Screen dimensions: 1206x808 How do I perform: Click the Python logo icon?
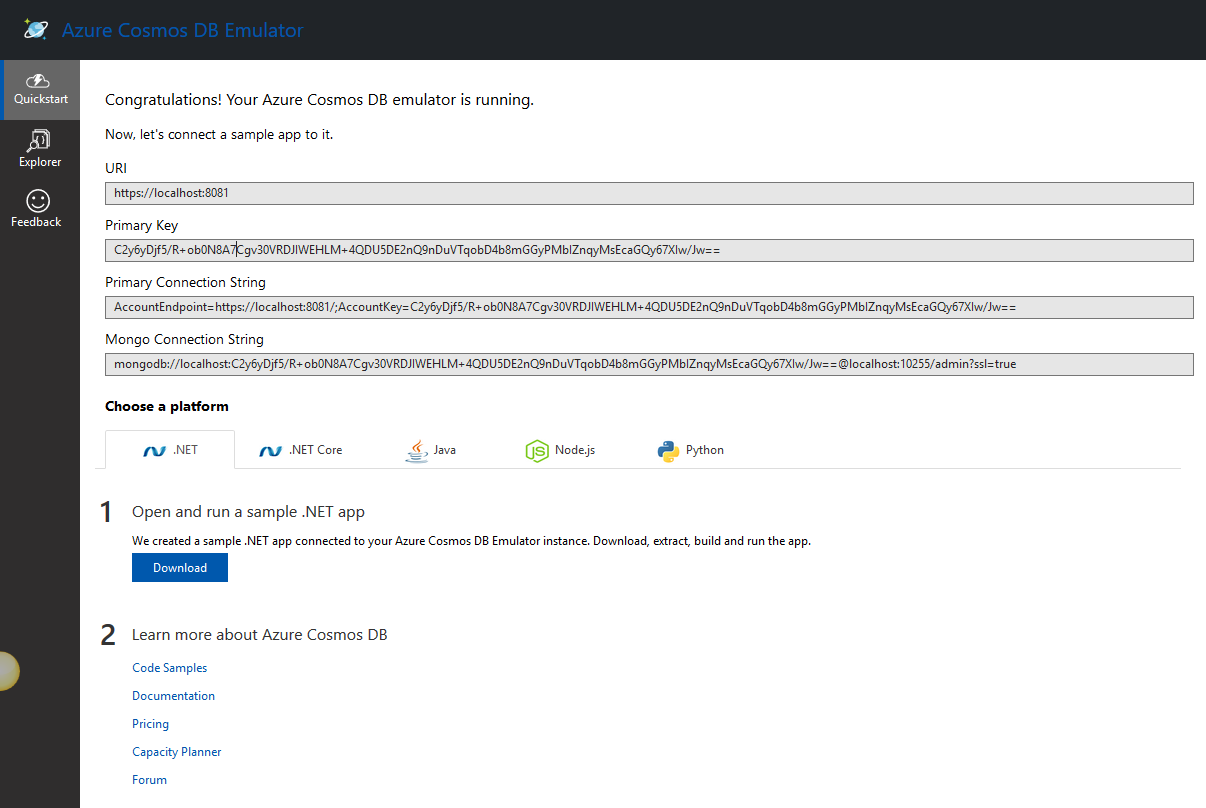coord(669,451)
